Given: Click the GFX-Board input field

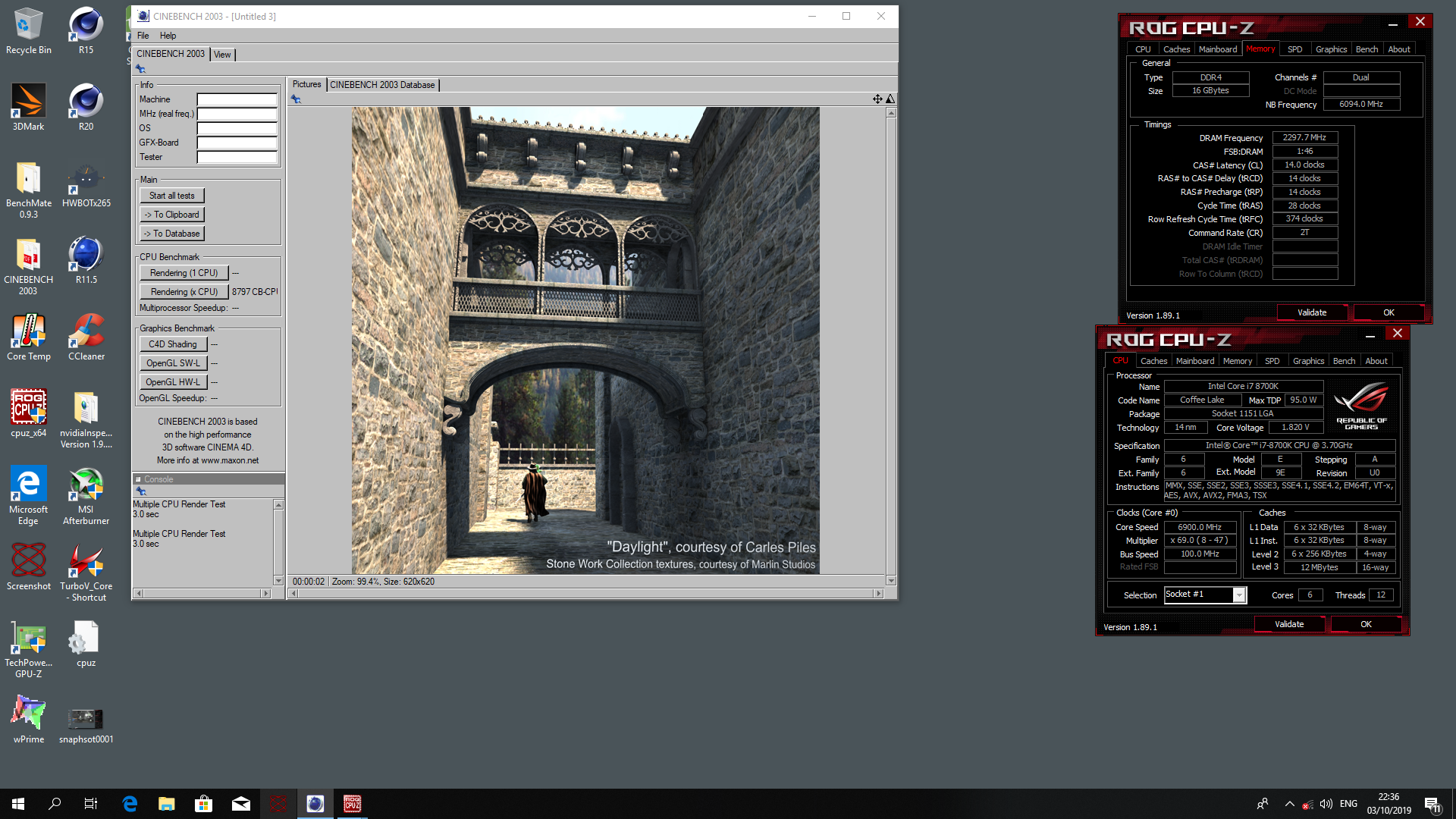Looking at the screenshot, I should [237, 143].
